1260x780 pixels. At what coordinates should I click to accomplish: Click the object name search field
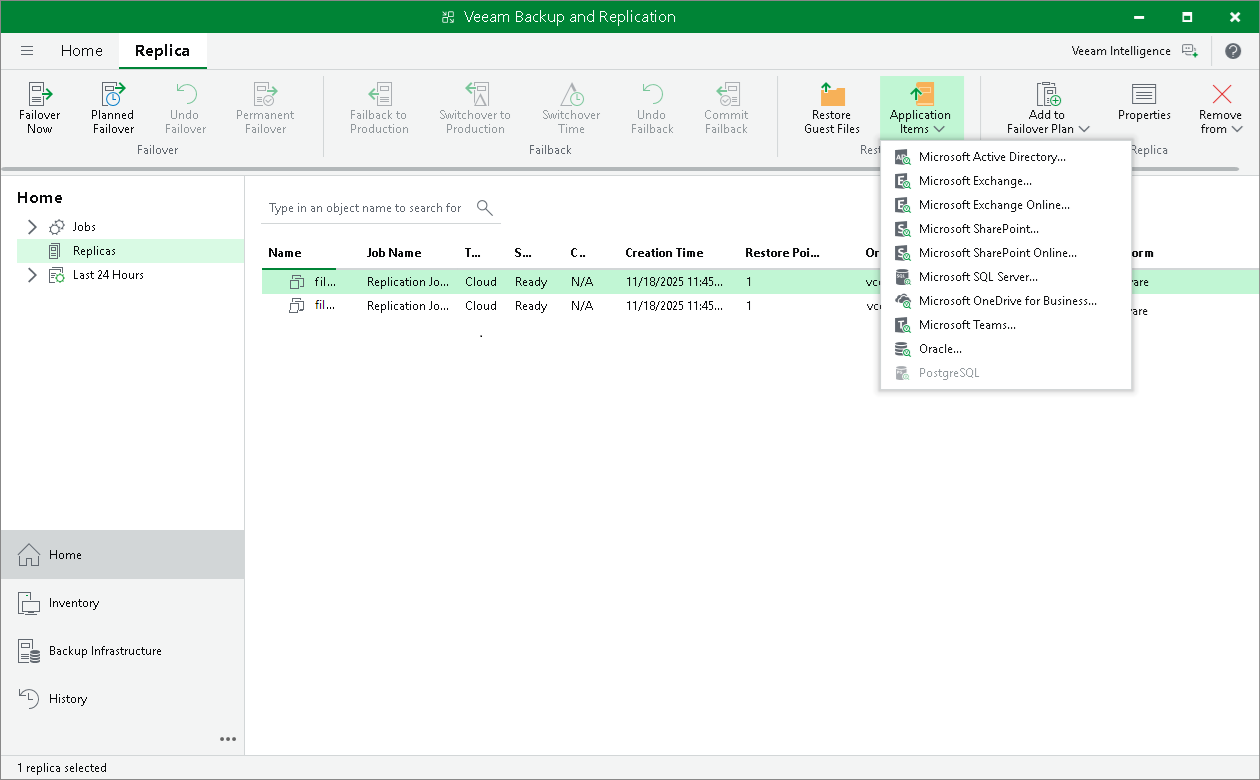coord(366,208)
